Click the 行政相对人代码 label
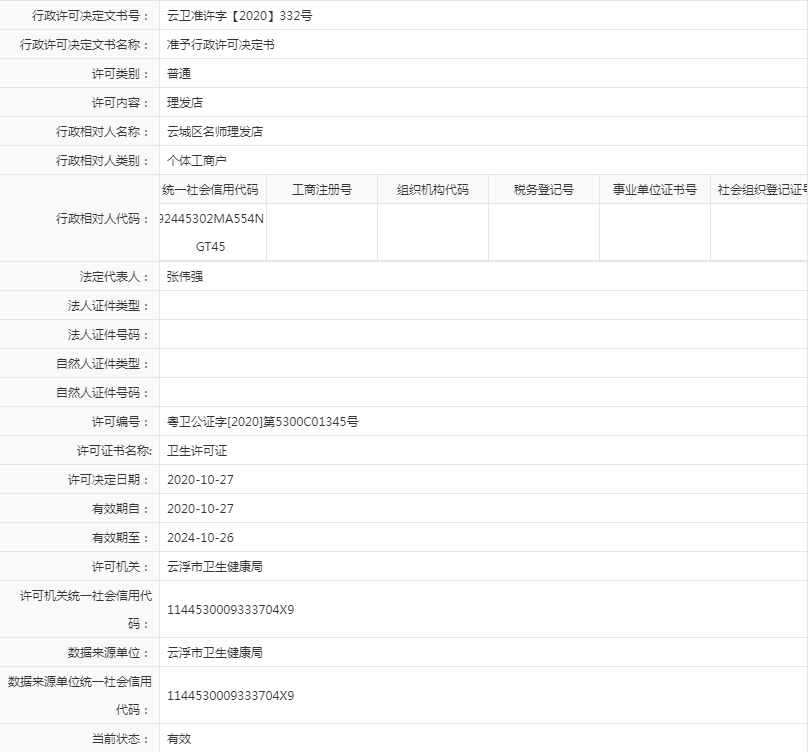The image size is (812, 752). (103, 219)
